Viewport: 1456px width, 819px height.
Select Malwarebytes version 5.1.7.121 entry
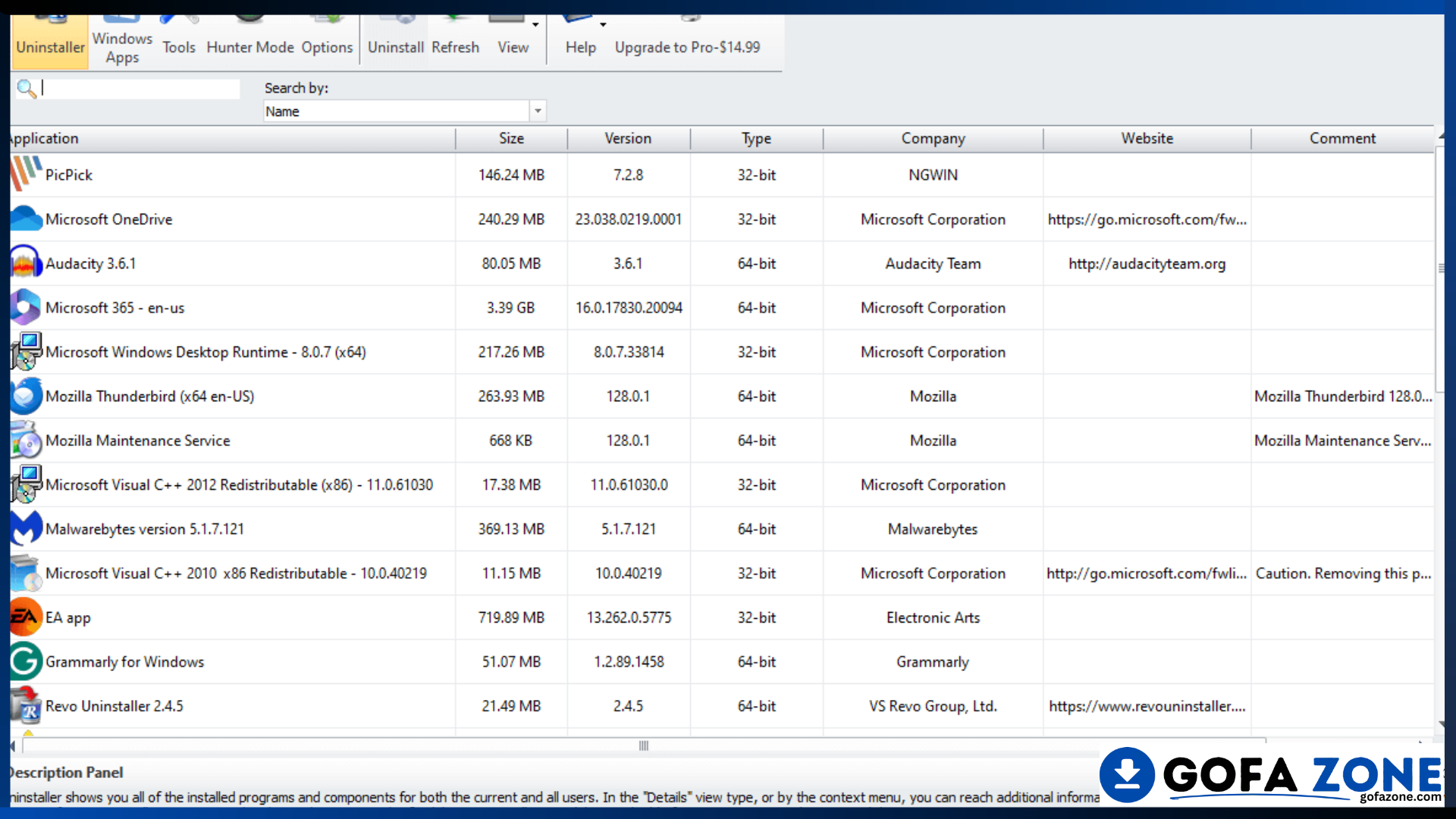pos(145,529)
